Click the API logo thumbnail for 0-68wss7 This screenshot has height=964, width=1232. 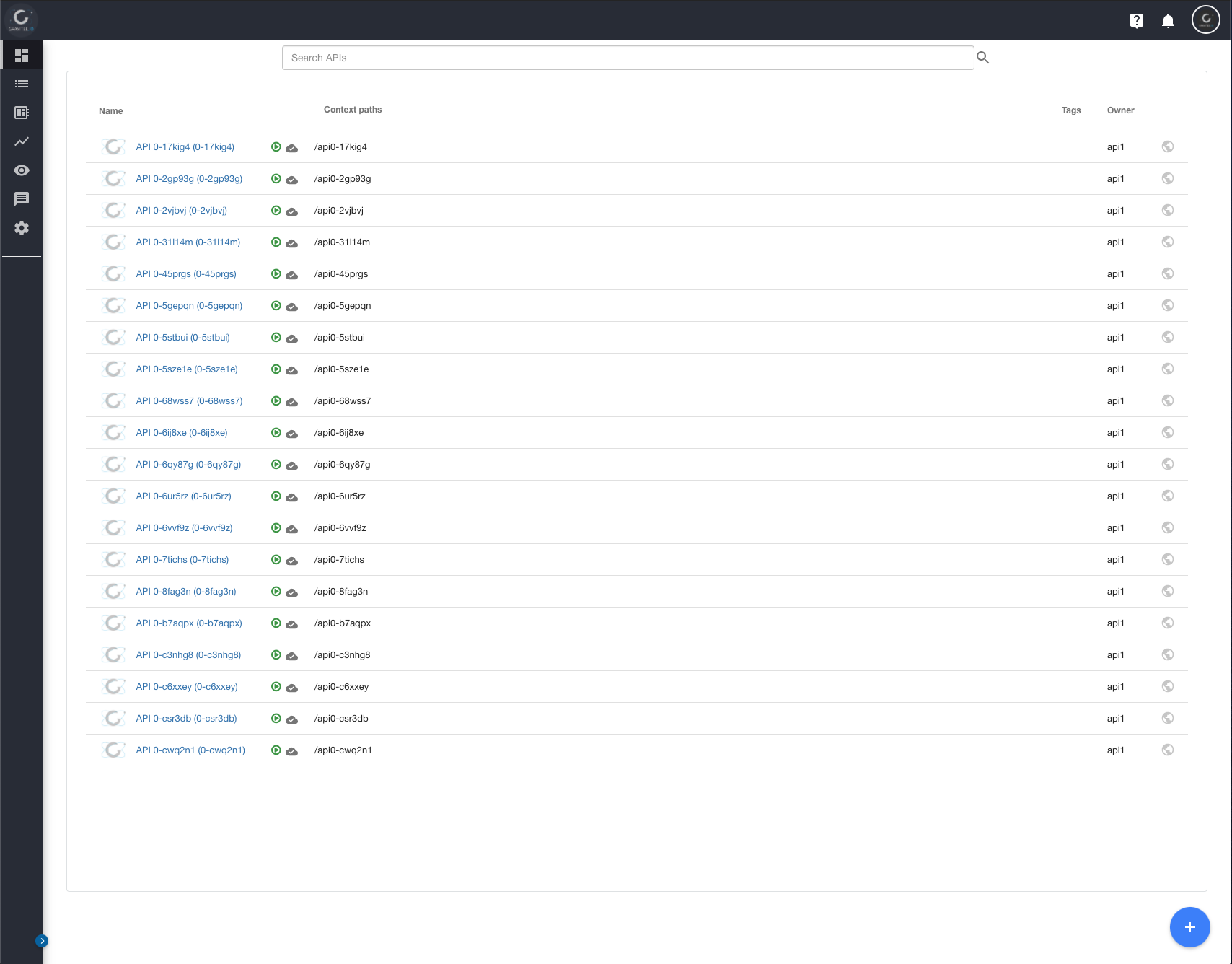click(x=114, y=401)
